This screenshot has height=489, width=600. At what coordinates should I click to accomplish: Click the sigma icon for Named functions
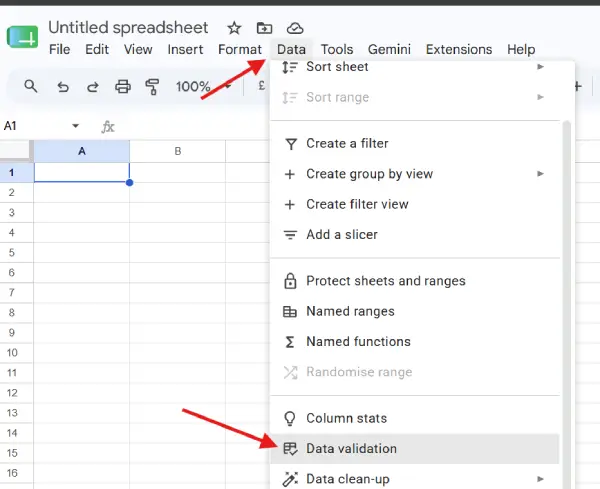(290, 342)
